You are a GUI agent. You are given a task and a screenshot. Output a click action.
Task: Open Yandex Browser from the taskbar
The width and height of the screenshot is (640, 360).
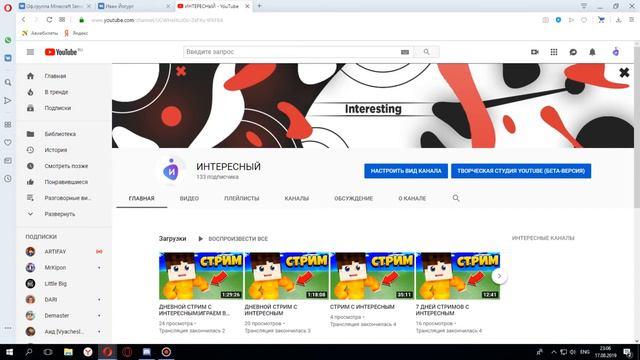(x=88, y=352)
